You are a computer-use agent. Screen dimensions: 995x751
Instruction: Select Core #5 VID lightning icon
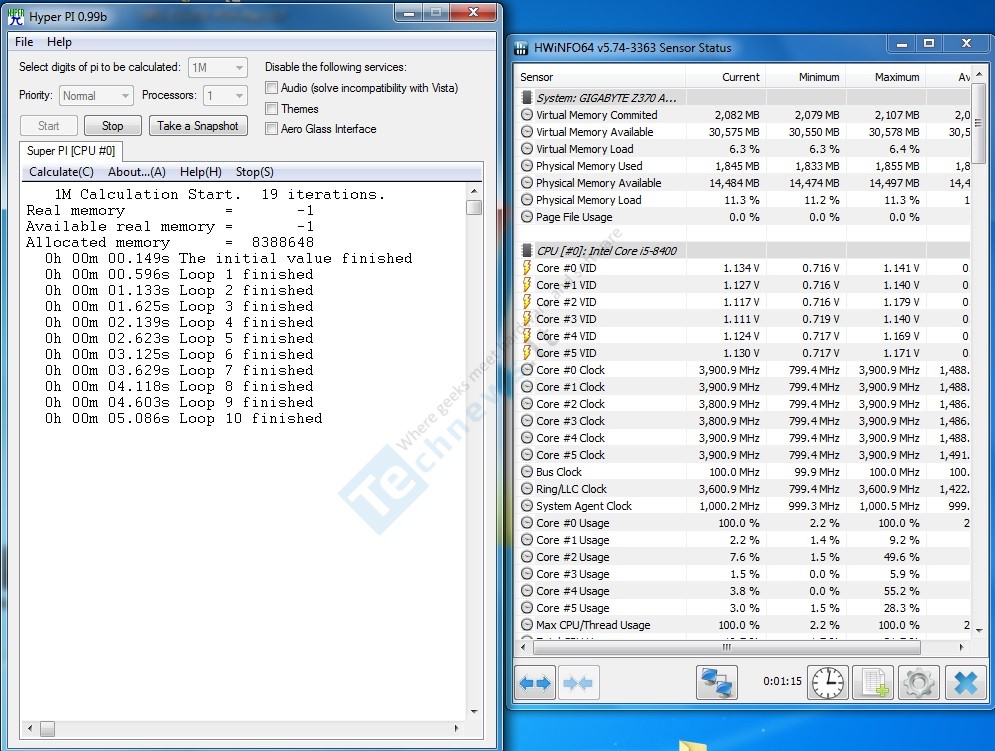527,353
